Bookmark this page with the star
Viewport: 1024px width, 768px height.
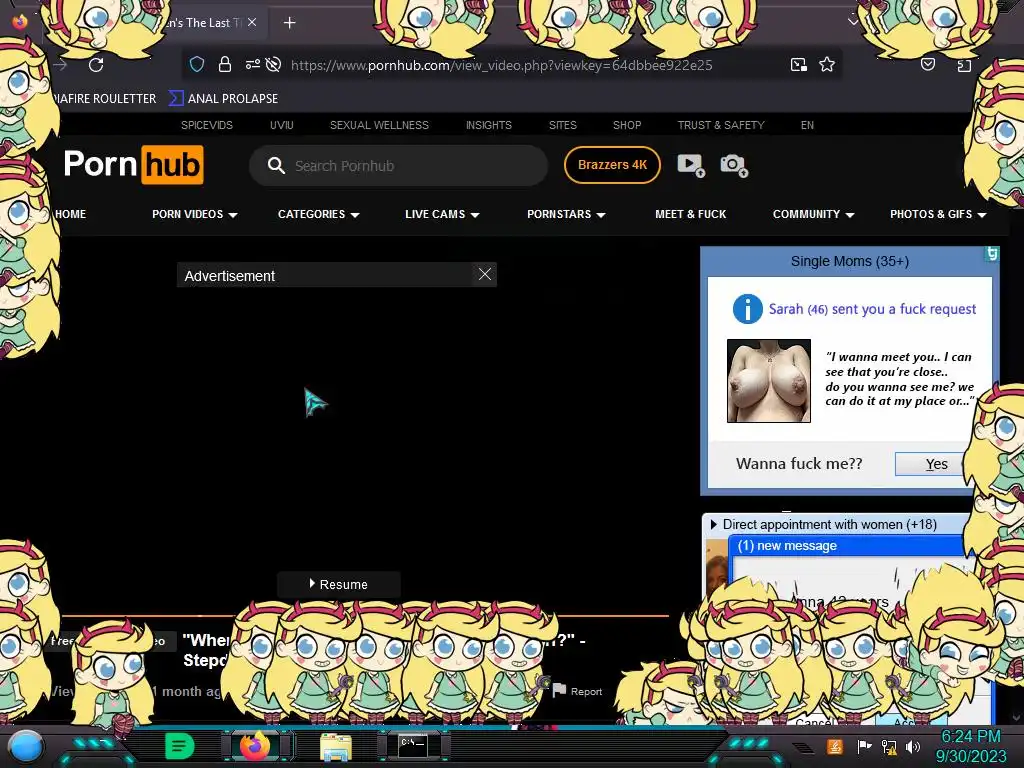(x=827, y=64)
